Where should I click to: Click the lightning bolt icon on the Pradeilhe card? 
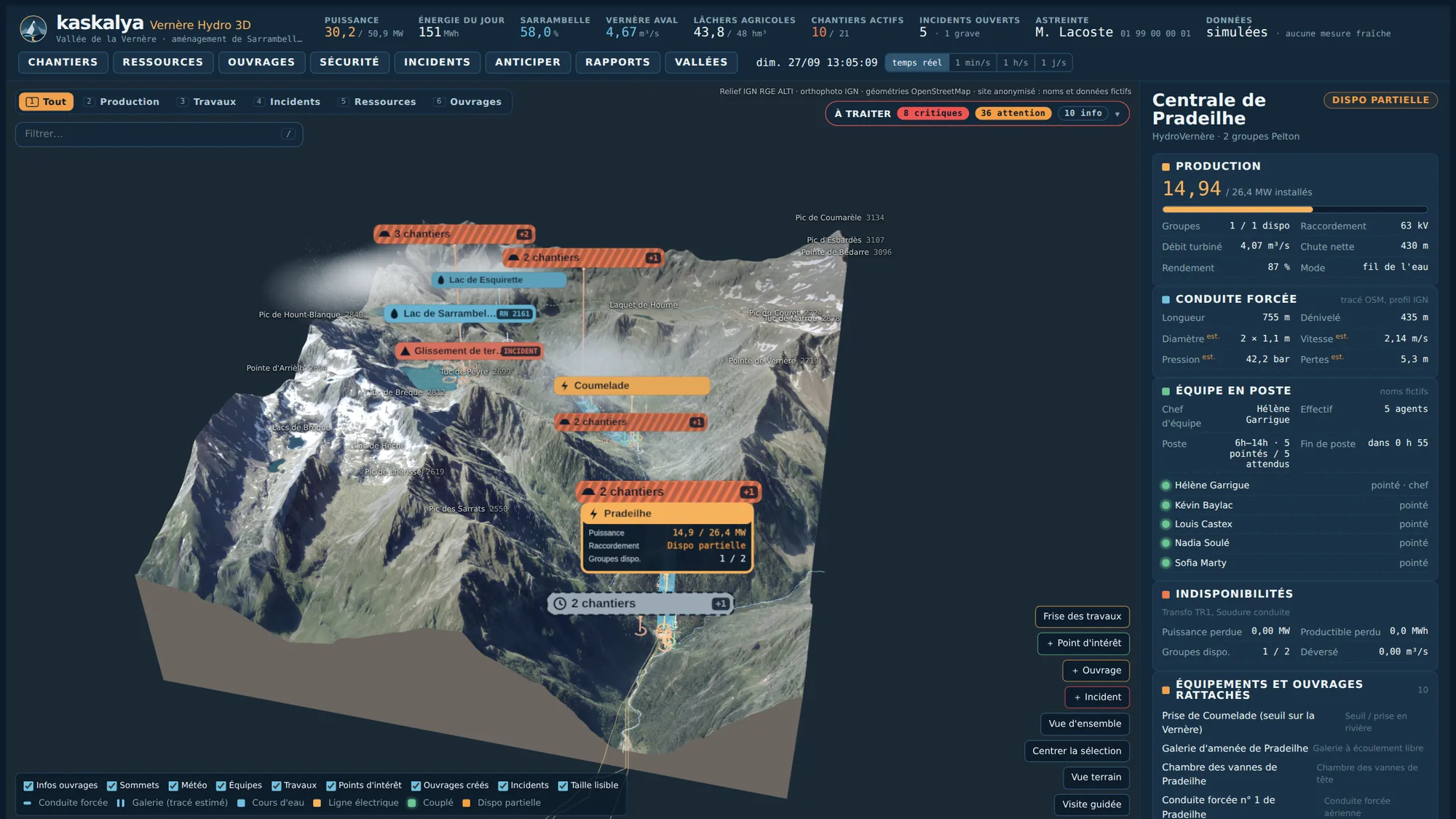[x=594, y=513]
